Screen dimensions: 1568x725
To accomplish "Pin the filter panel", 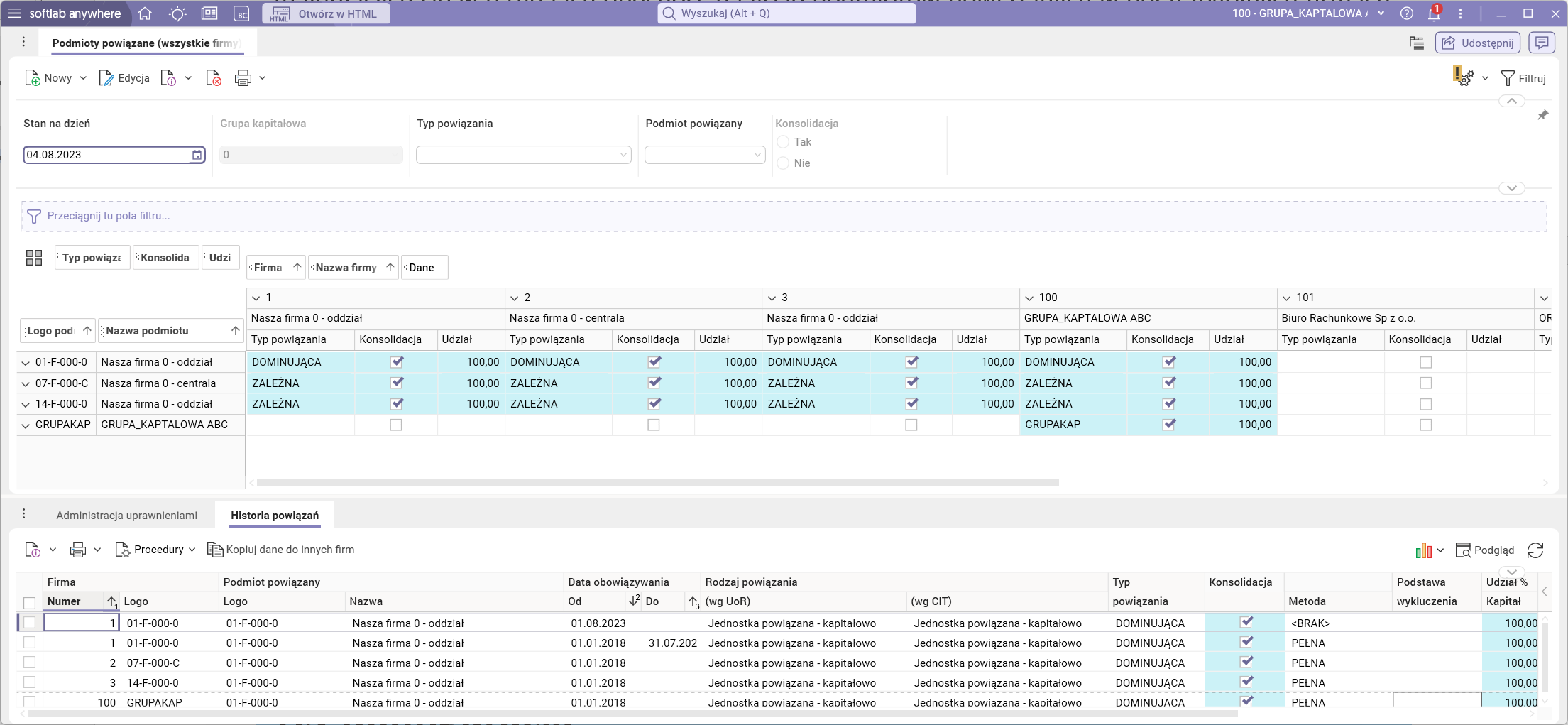I will click(x=1542, y=115).
